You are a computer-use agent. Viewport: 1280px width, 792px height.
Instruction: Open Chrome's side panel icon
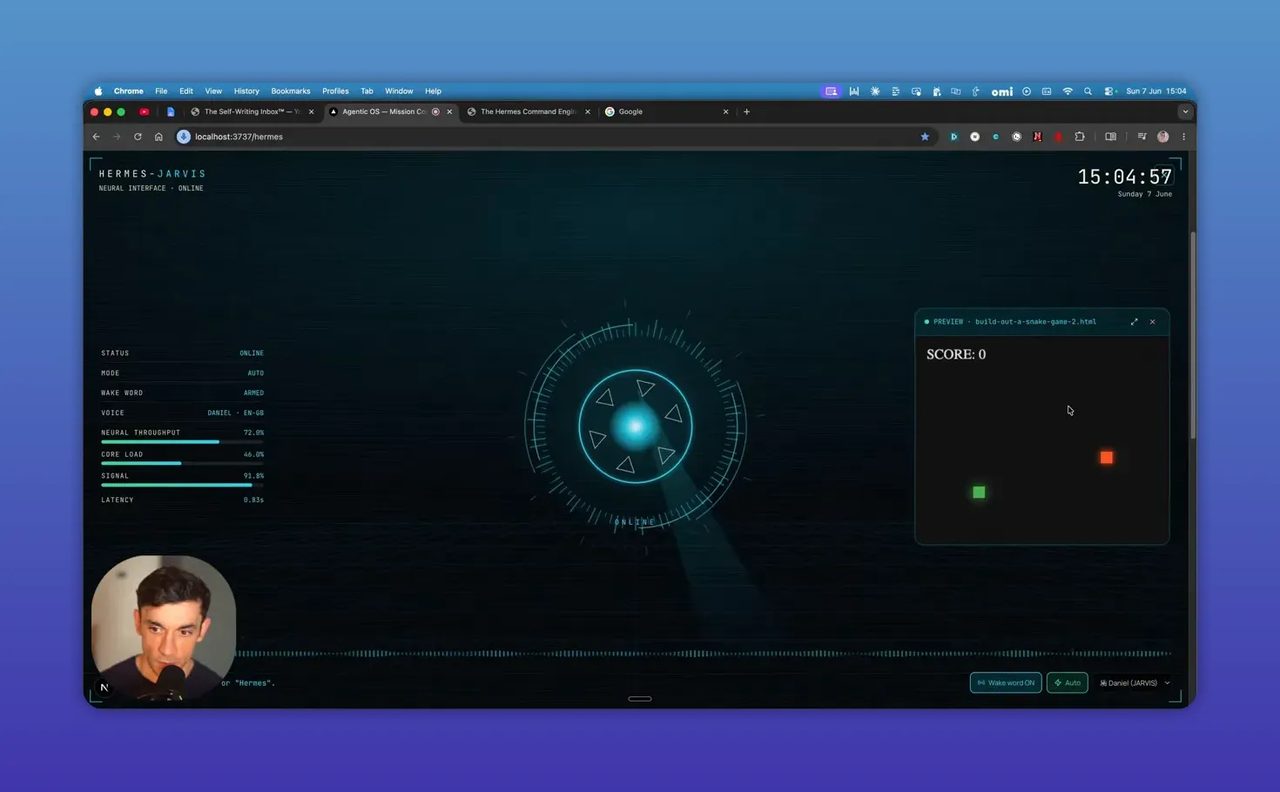(x=1110, y=137)
